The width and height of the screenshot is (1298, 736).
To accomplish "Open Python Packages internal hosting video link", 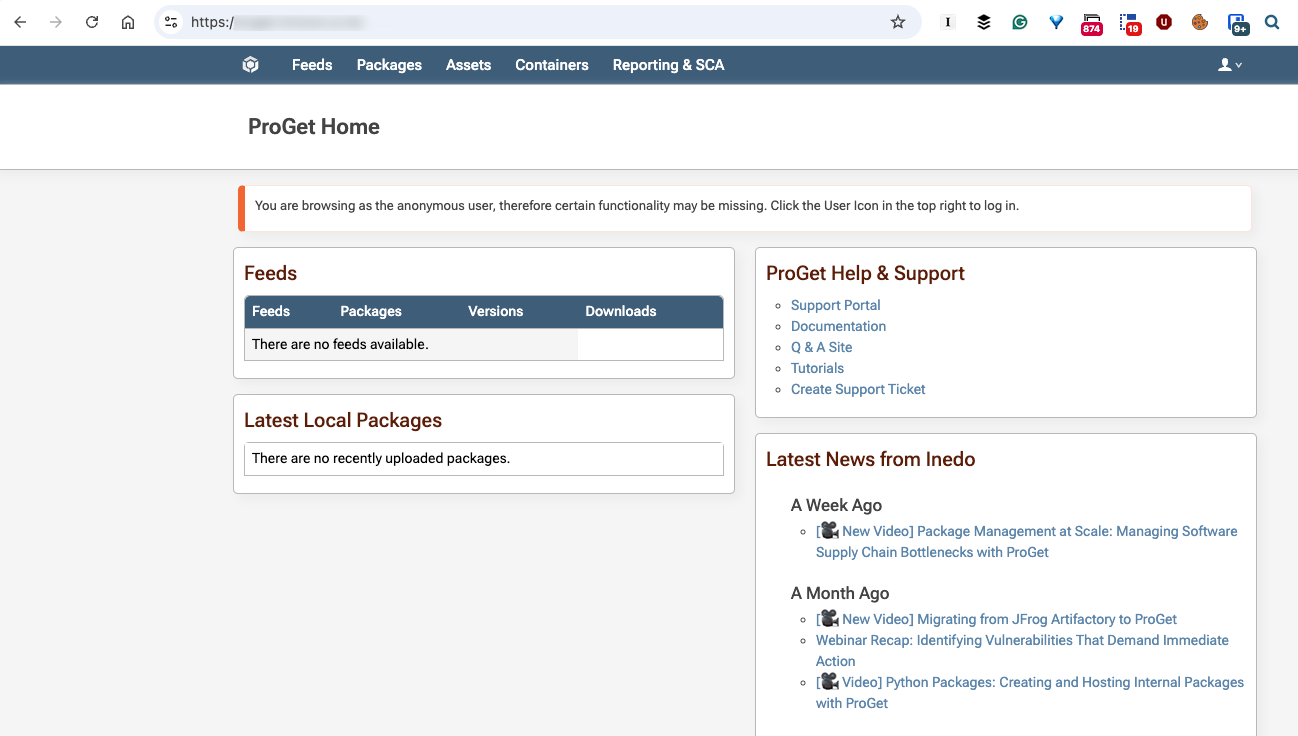I will (x=1030, y=692).
